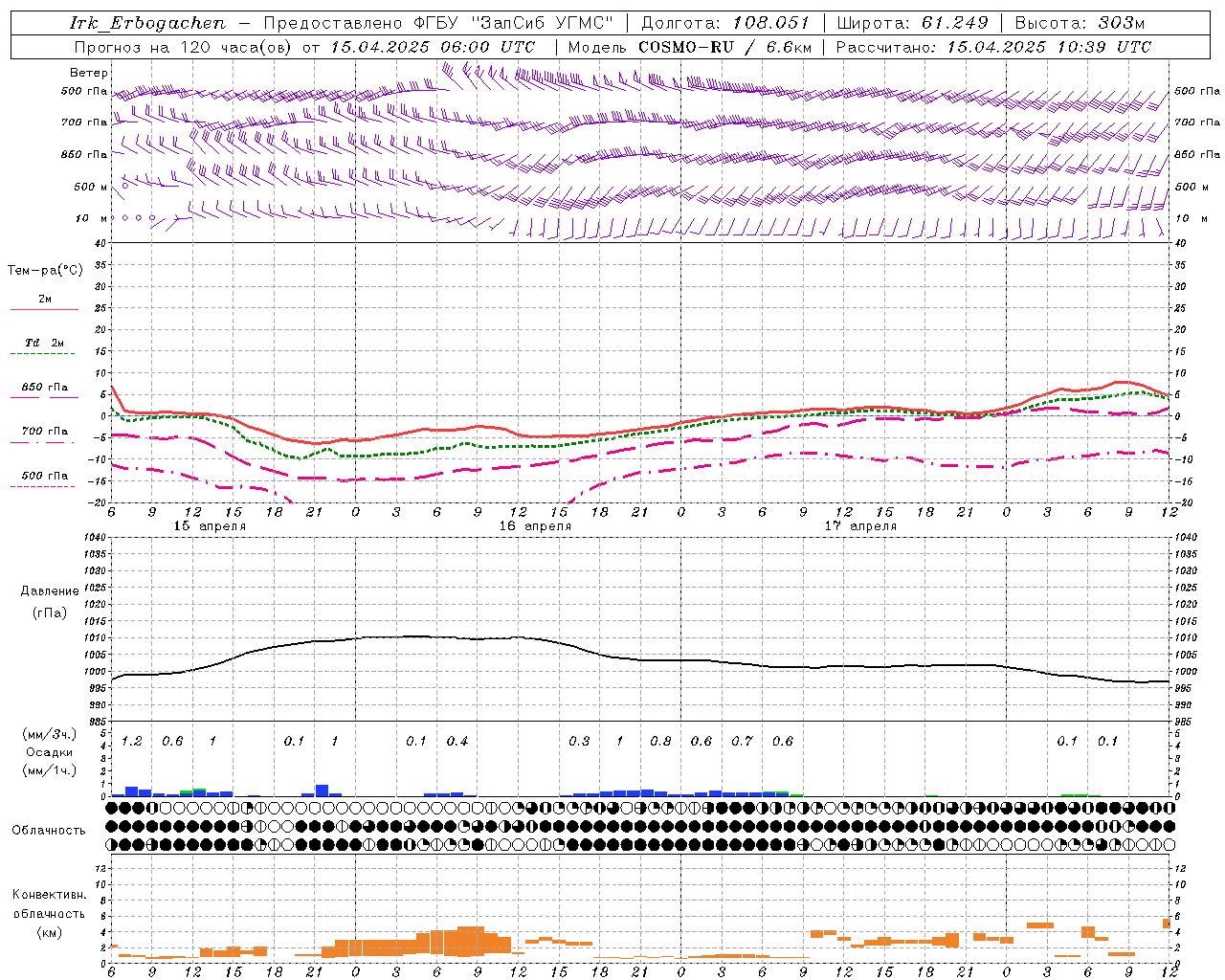Screen dimensions: 1225x980
Task: Click the '850 гПа' temperature legend entry
Action: (44, 388)
